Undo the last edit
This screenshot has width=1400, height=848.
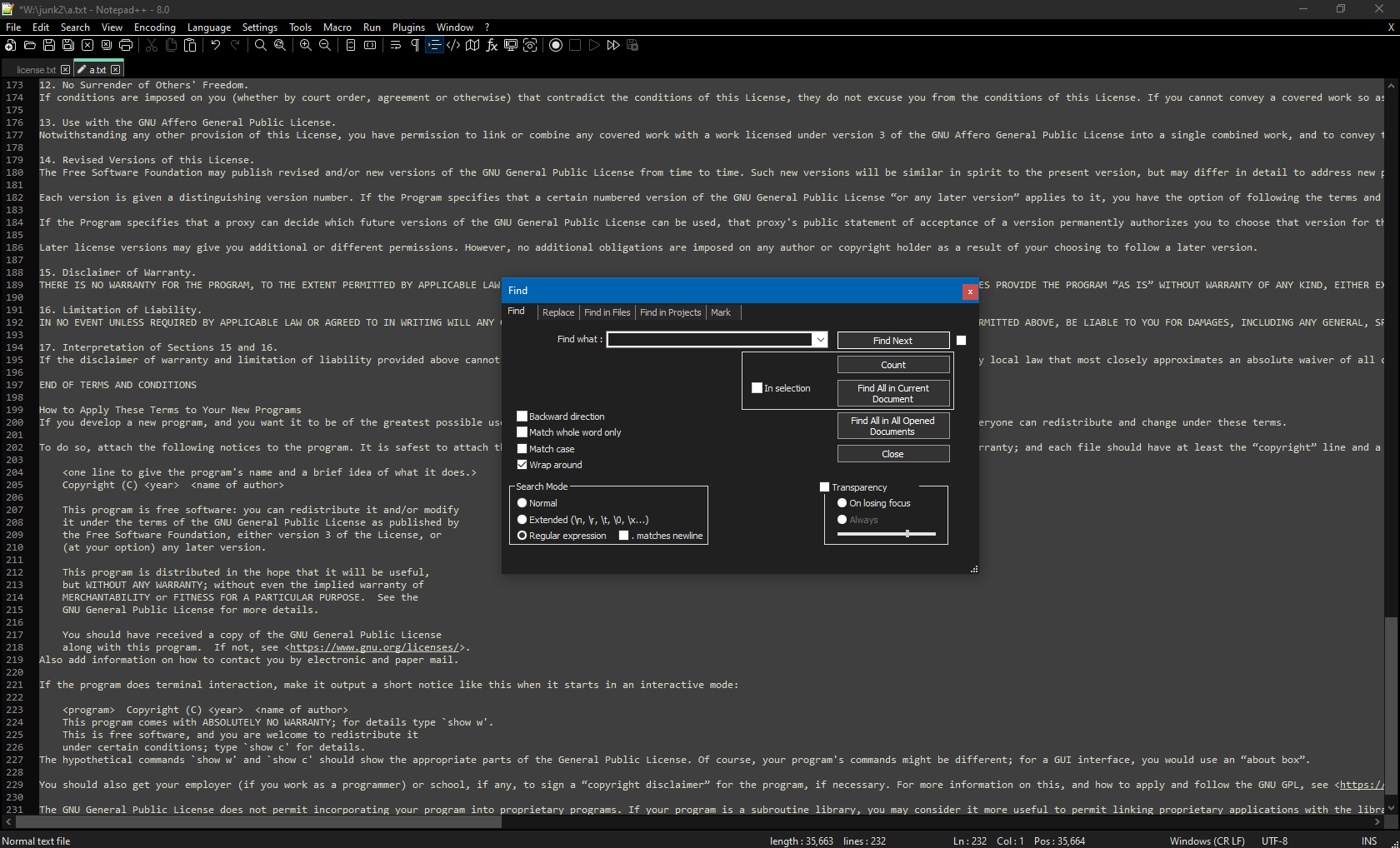(x=216, y=45)
